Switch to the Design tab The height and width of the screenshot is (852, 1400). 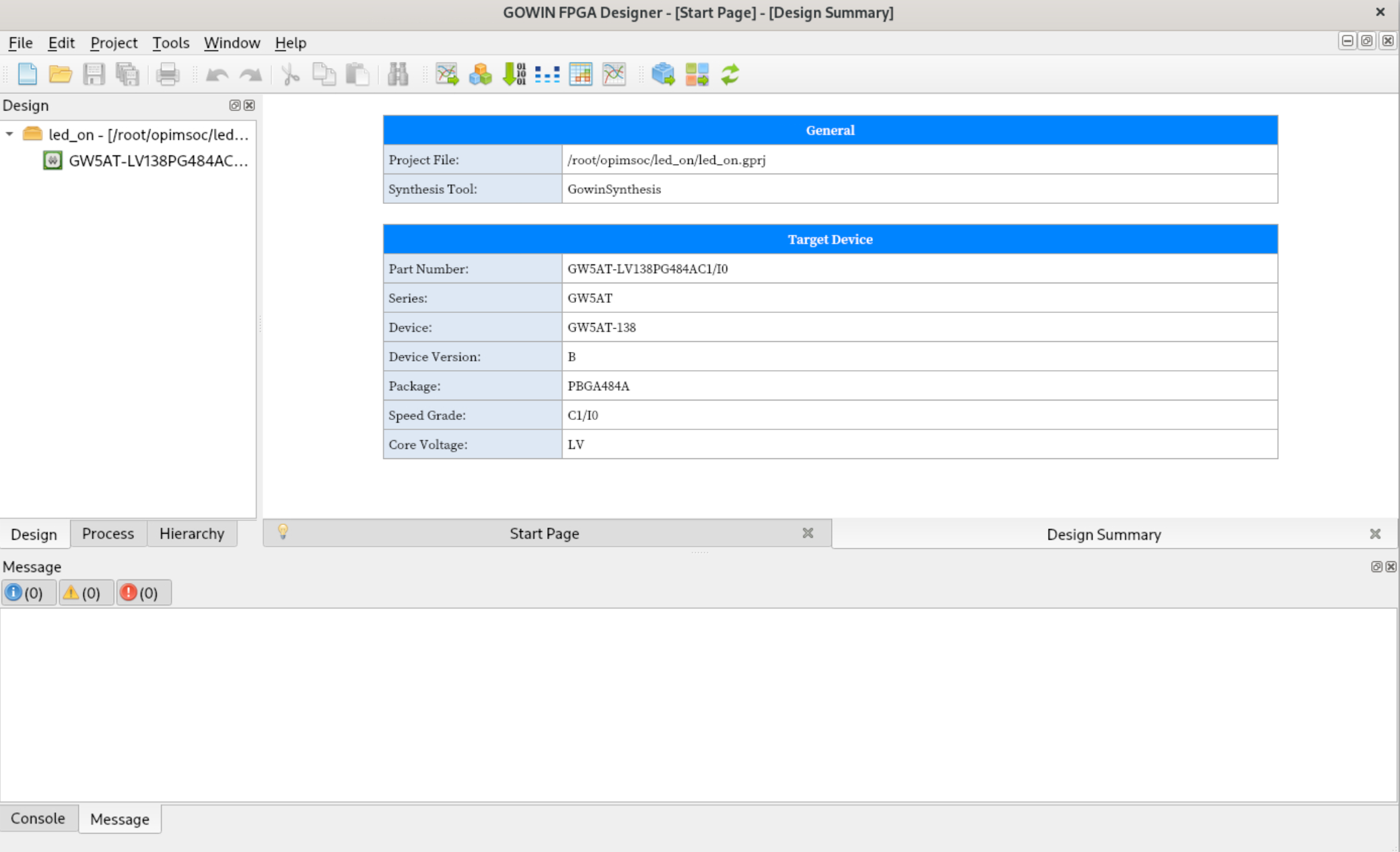34,534
